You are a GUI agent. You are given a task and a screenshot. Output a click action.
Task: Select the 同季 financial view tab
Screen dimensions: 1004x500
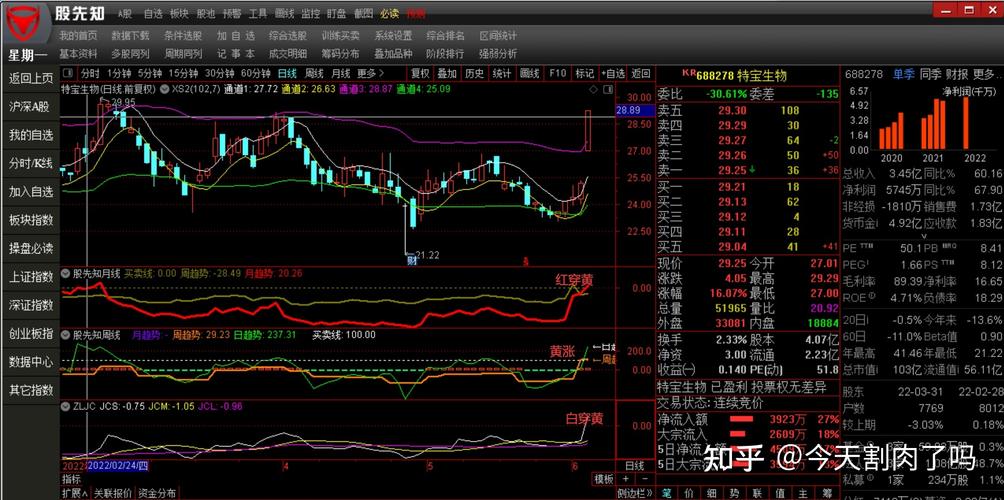(930, 74)
